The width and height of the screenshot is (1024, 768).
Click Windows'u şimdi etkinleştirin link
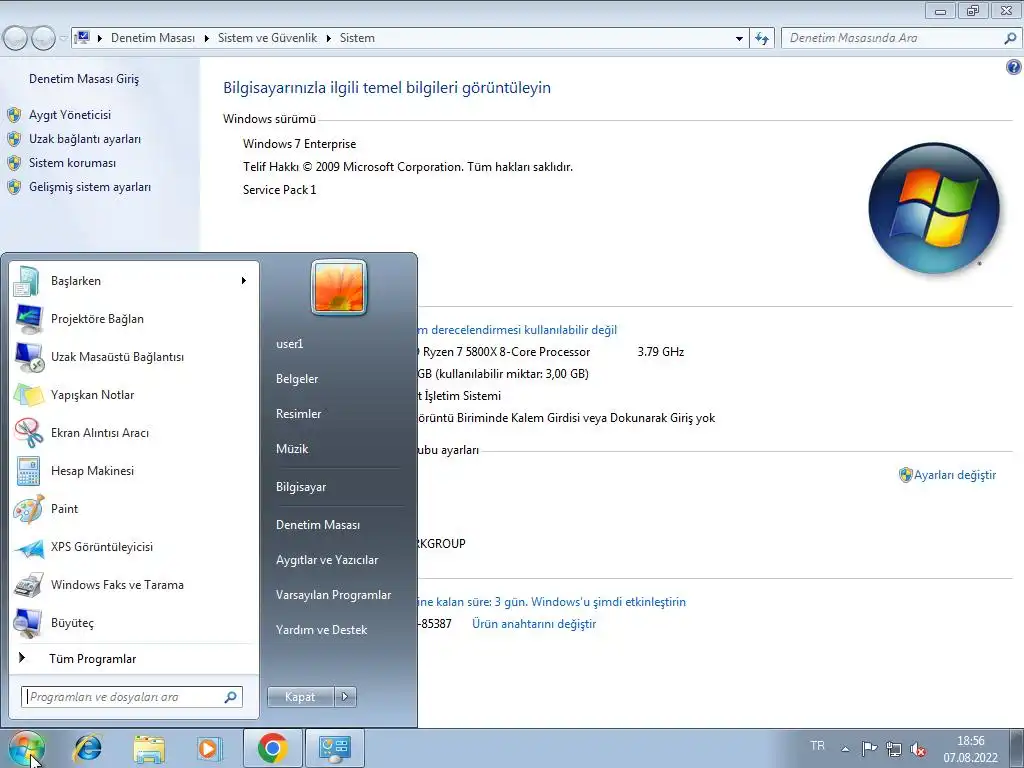point(609,601)
